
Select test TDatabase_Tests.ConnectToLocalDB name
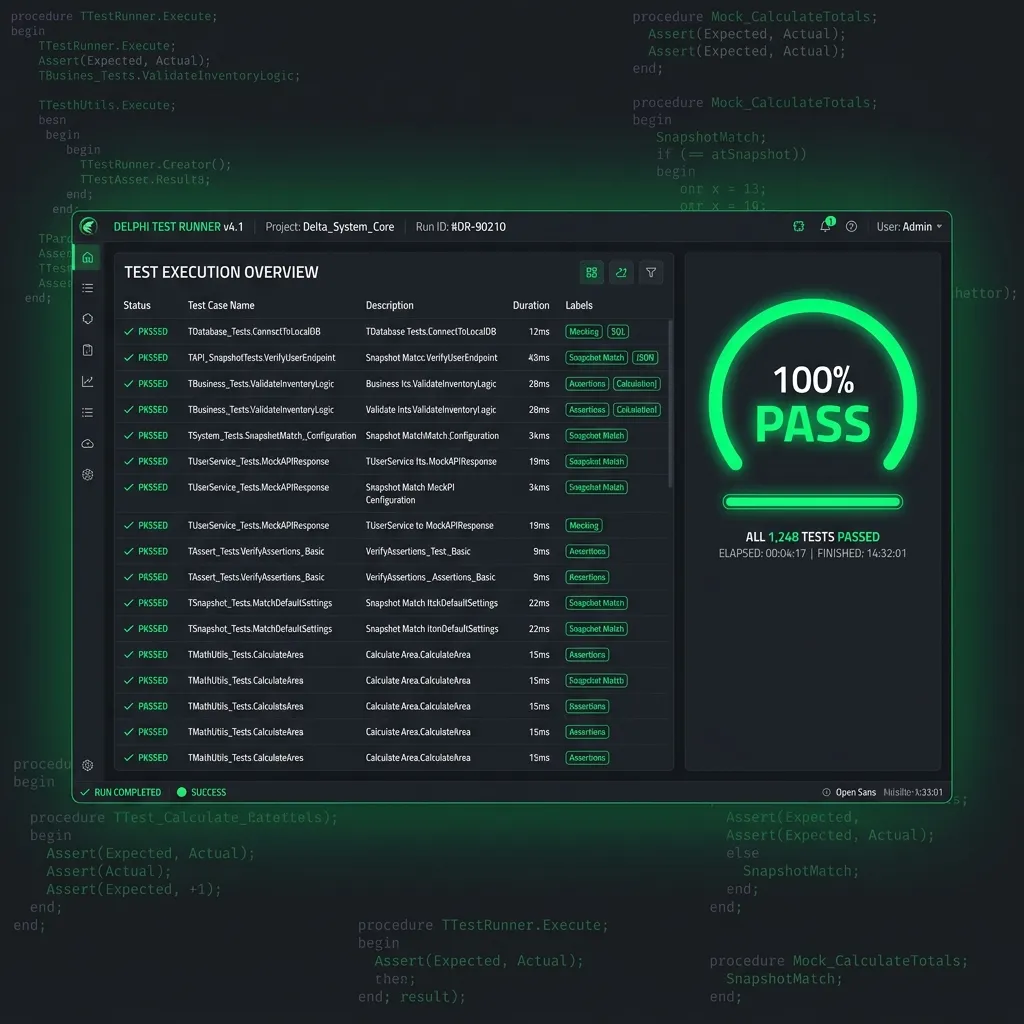pyautogui.click(x=254, y=332)
